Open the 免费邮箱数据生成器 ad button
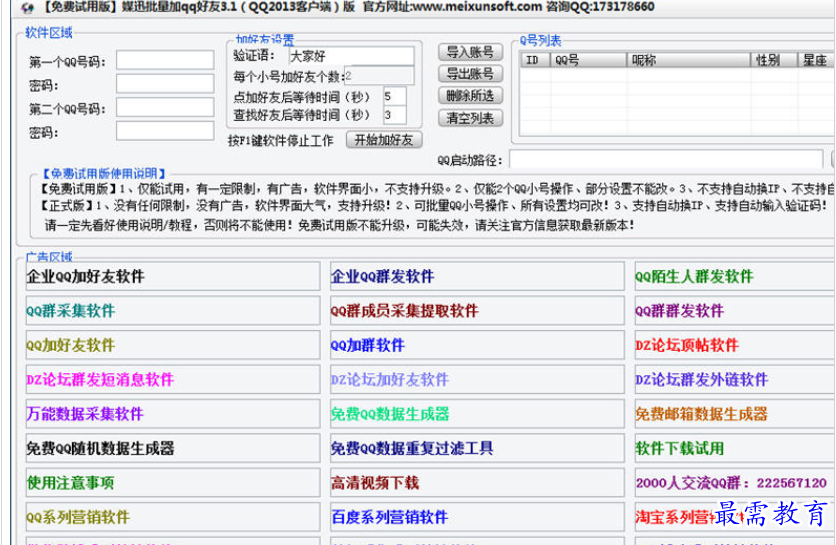This screenshot has width=836, height=545. click(735, 414)
